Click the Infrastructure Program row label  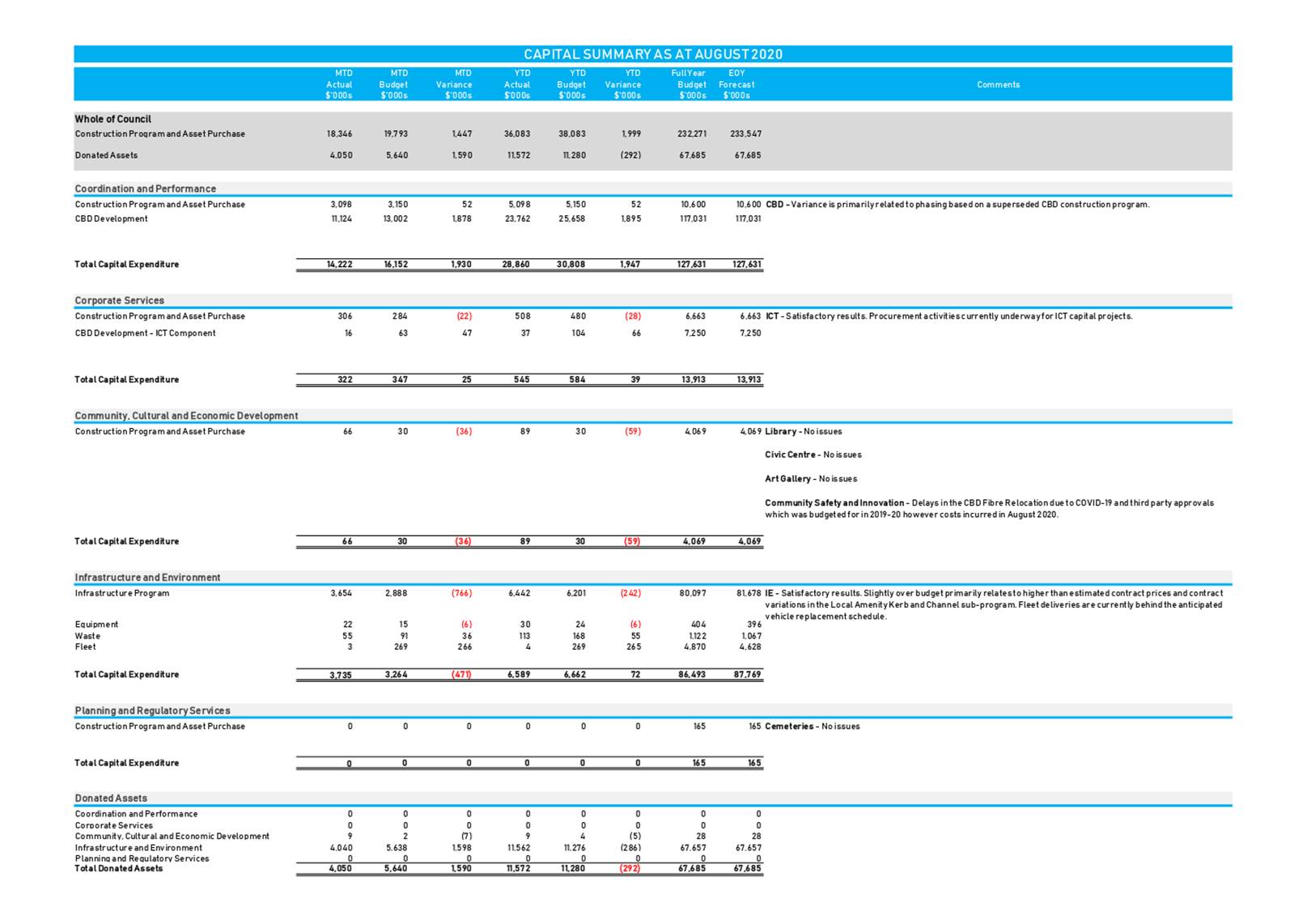click(x=122, y=593)
